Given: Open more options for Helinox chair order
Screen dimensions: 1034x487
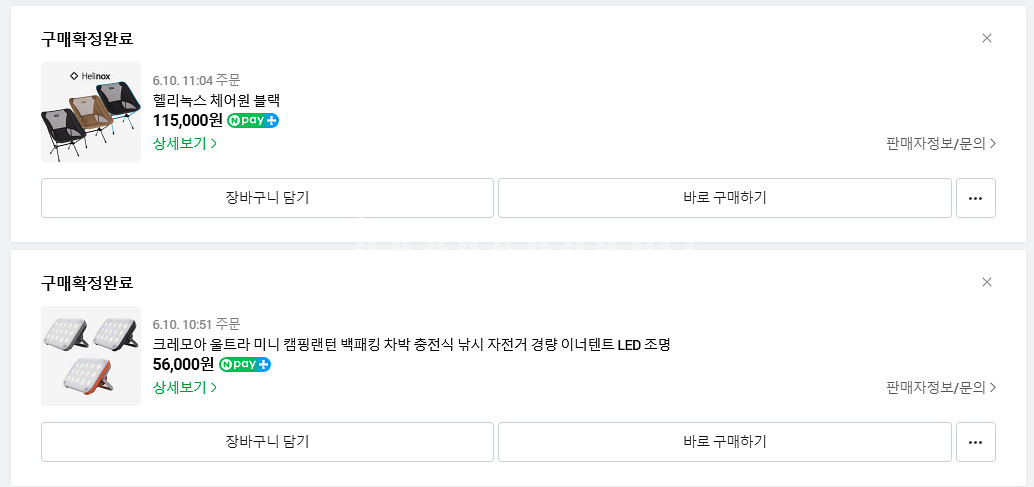Looking at the screenshot, I should point(975,198).
